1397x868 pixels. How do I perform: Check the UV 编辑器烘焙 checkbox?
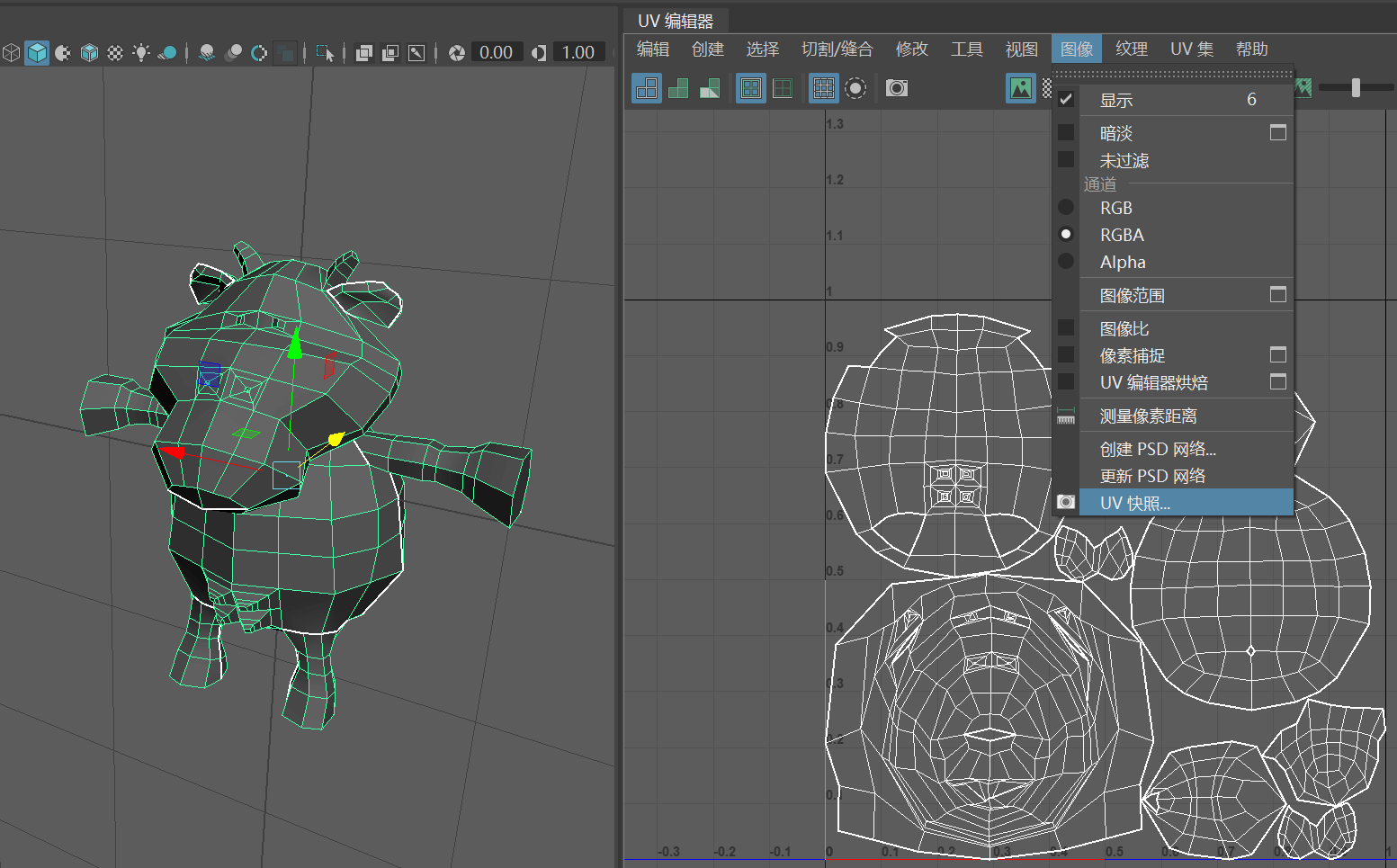pyautogui.click(x=1066, y=381)
